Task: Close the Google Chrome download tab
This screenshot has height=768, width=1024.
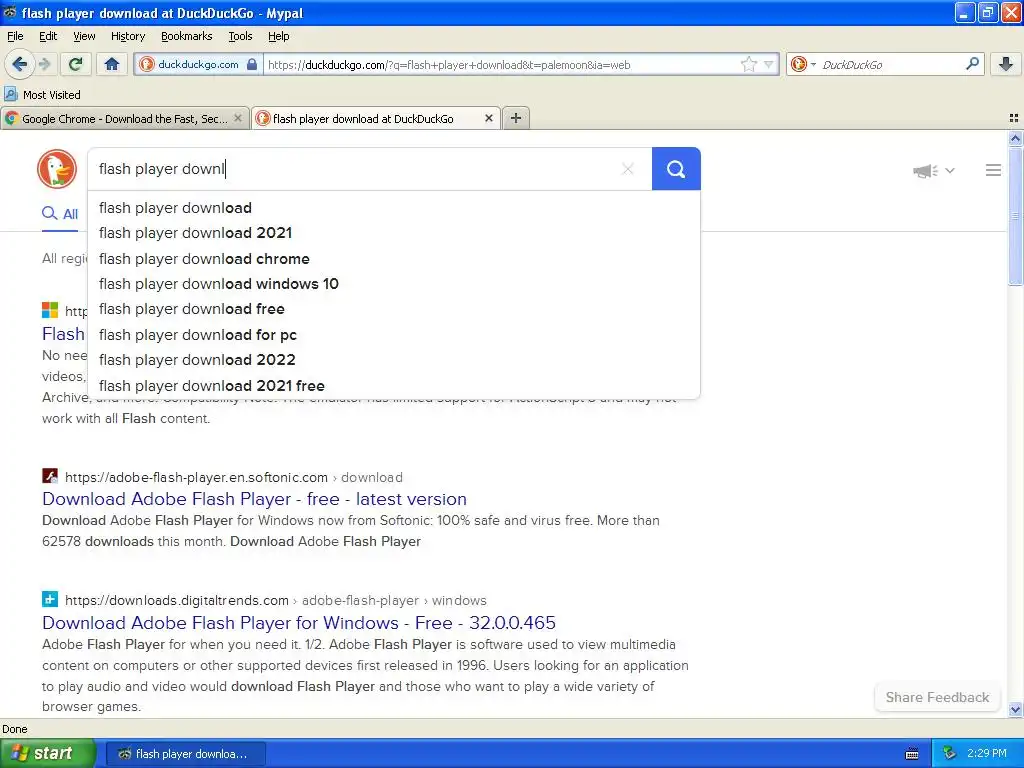Action: coord(238,118)
